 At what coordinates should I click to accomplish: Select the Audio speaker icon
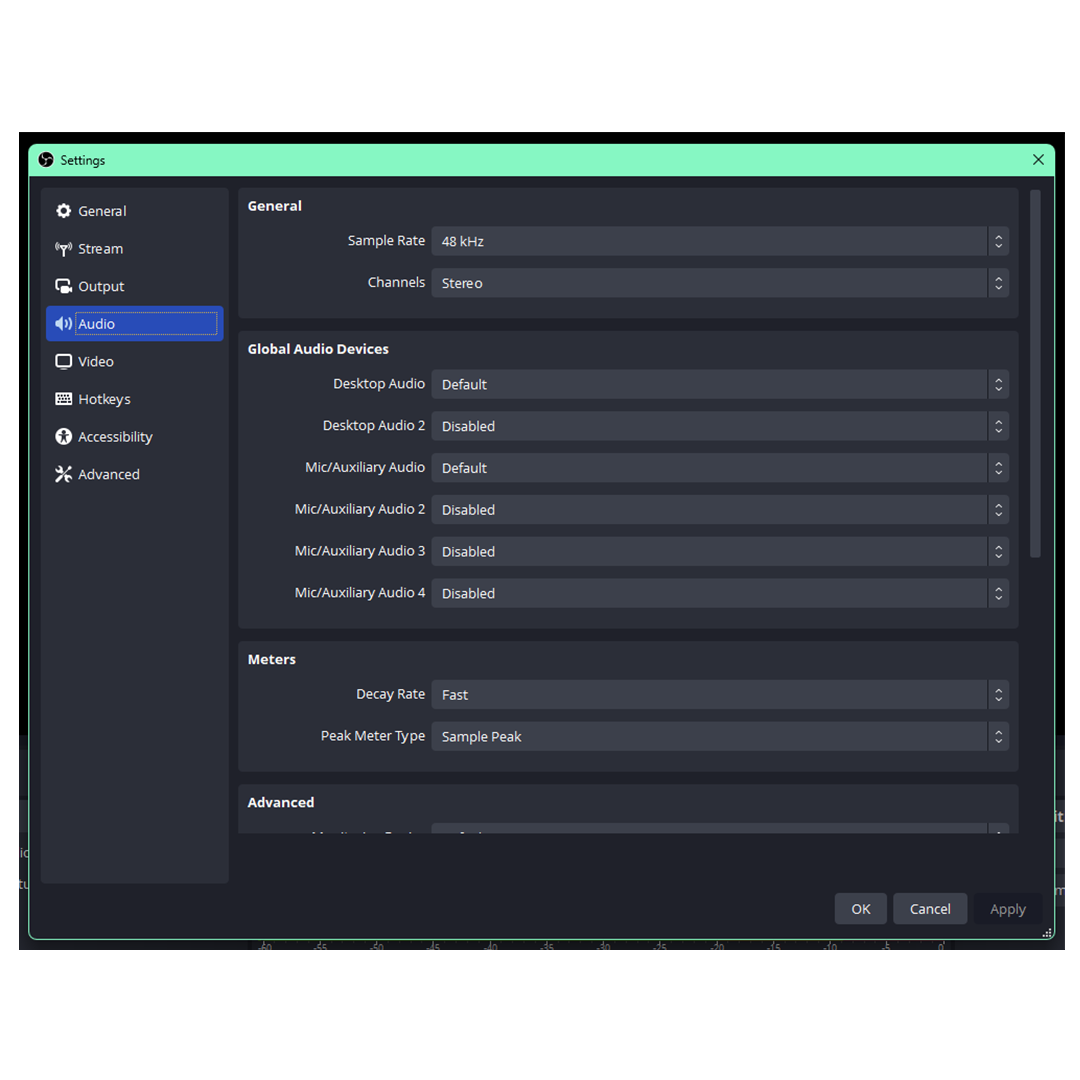point(62,323)
